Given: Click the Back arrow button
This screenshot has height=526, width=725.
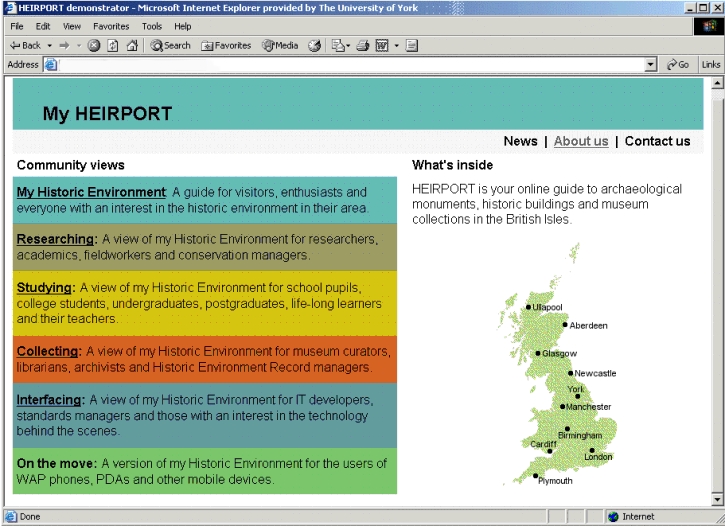Looking at the screenshot, I should tap(25, 45).
